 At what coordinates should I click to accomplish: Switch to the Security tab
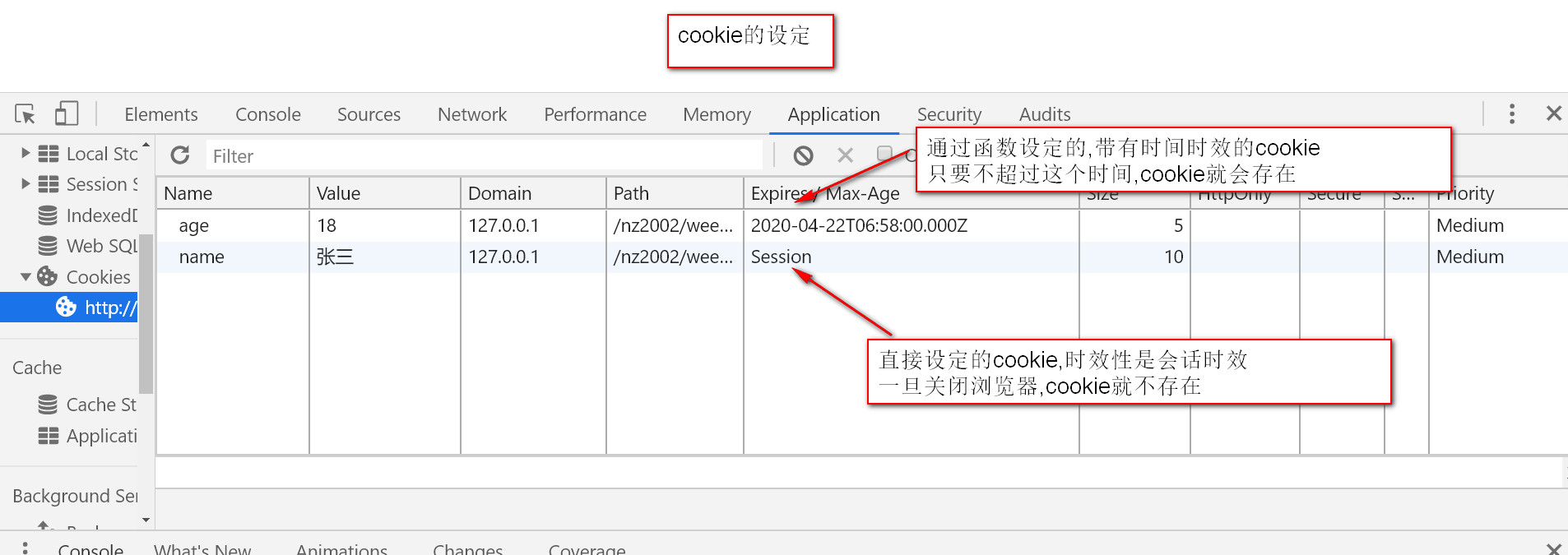(x=949, y=114)
